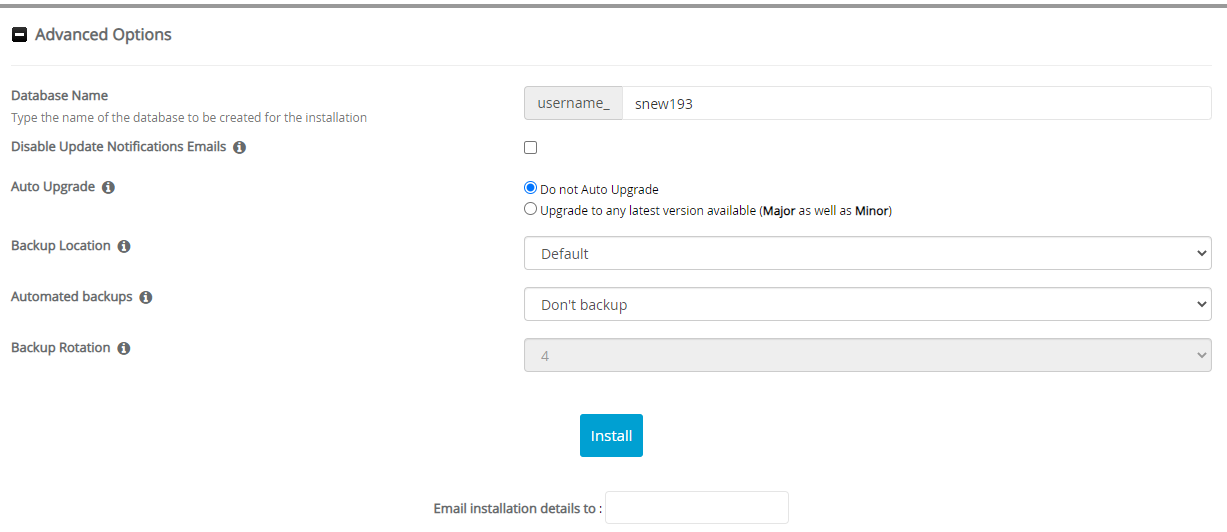Click the Advanced Options heading text

(103, 35)
